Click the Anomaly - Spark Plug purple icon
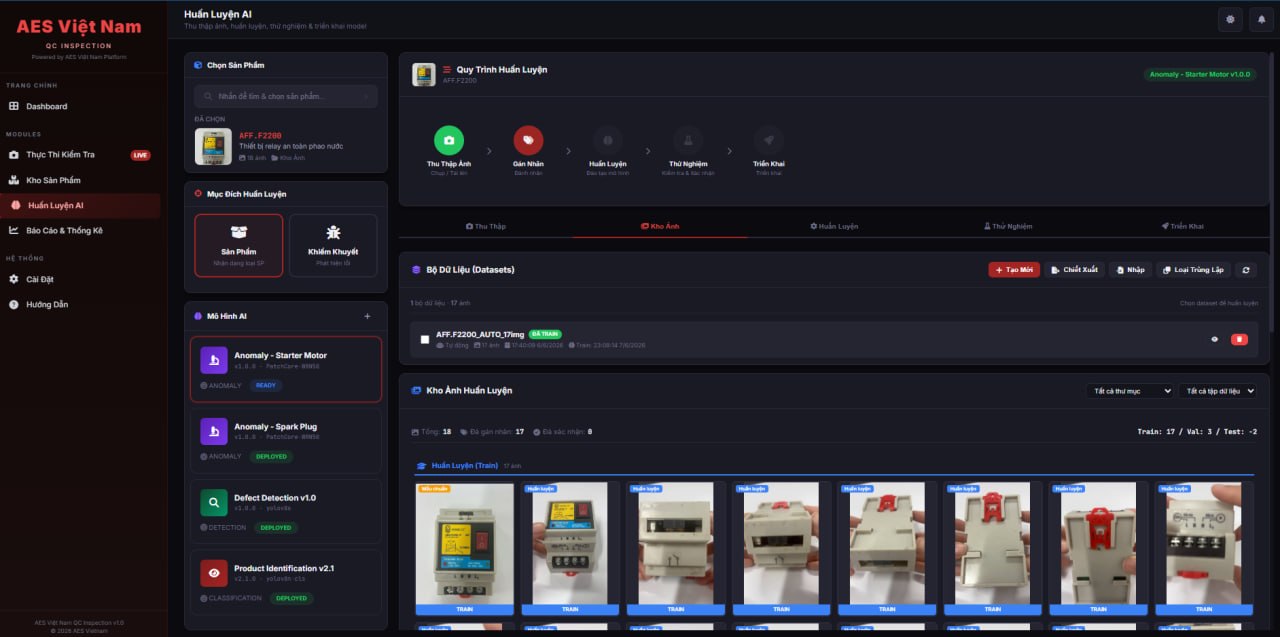1280x637 pixels. pos(214,431)
